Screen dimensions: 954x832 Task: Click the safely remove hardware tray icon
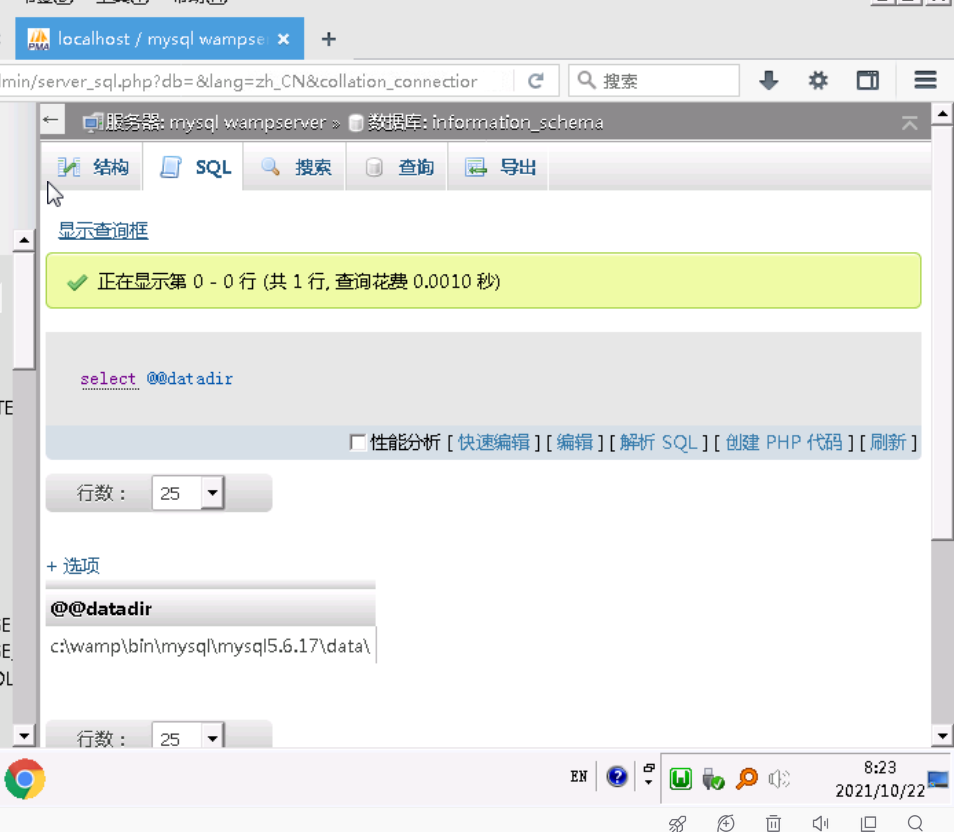(x=712, y=778)
